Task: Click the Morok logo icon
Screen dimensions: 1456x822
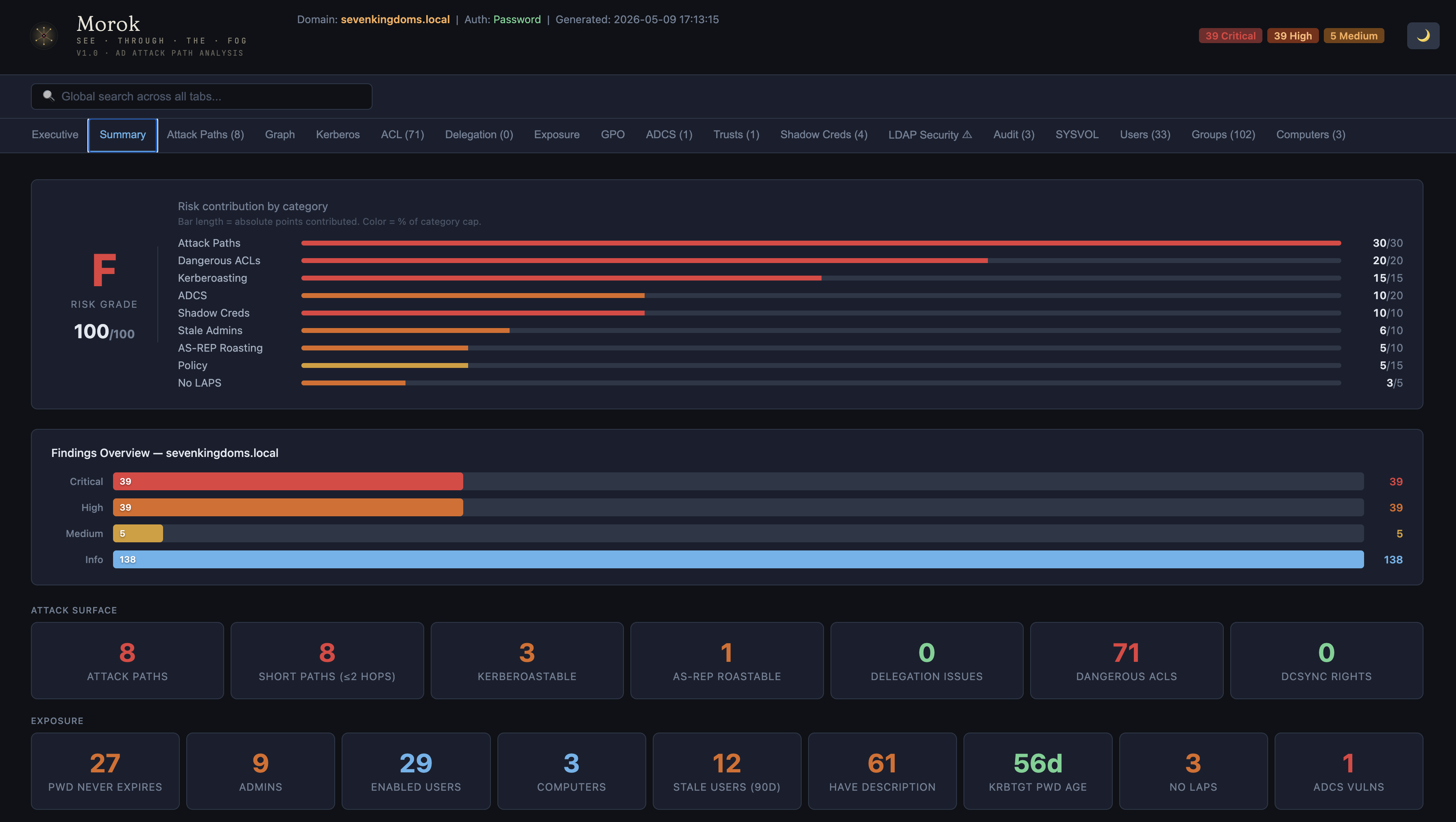Action: (x=44, y=36)
